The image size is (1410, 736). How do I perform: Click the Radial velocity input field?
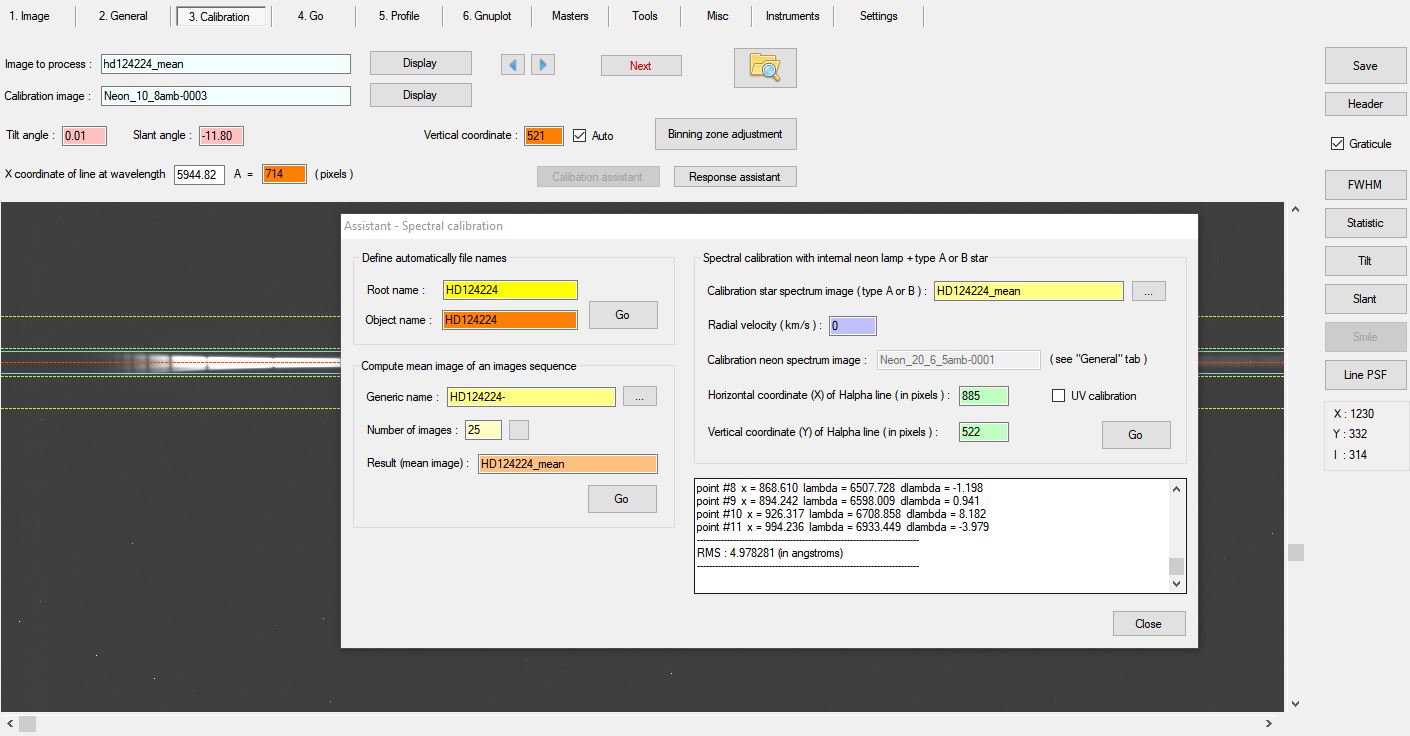point(852,326)
